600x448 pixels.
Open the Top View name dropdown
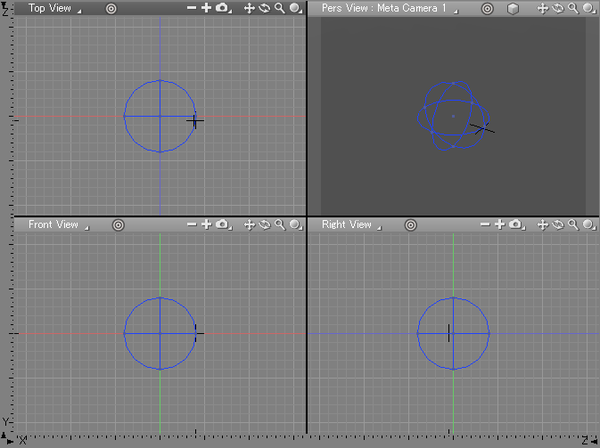point(55,8)
